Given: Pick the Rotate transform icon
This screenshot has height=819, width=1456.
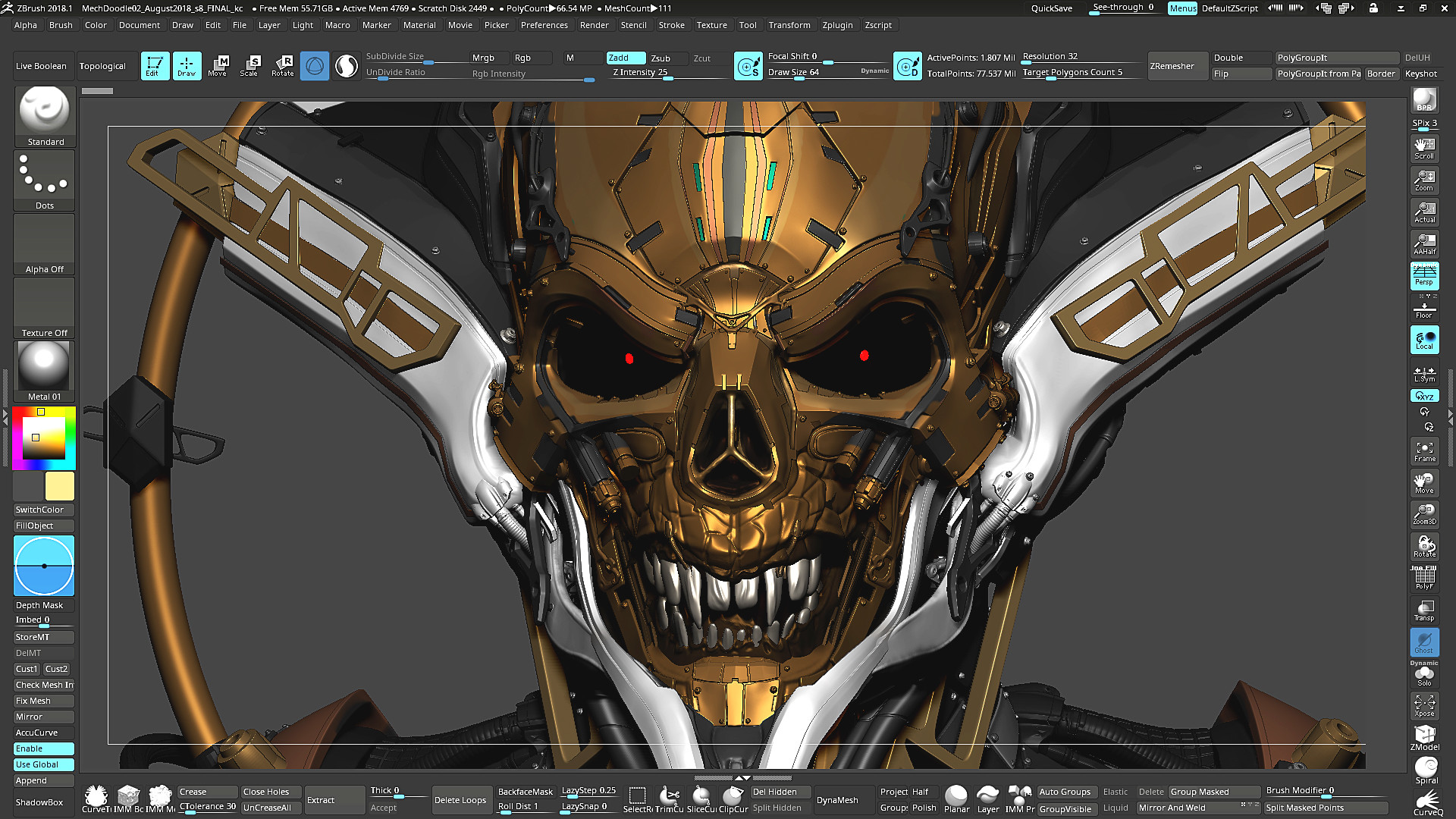Looking at the screenshot, I should pyautogui.click(x=283, y=66).
